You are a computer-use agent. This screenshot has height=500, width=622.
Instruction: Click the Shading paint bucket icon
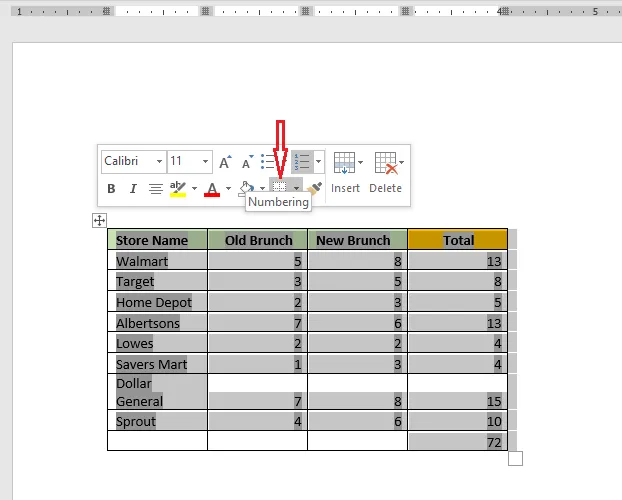[x=246, y=188]
